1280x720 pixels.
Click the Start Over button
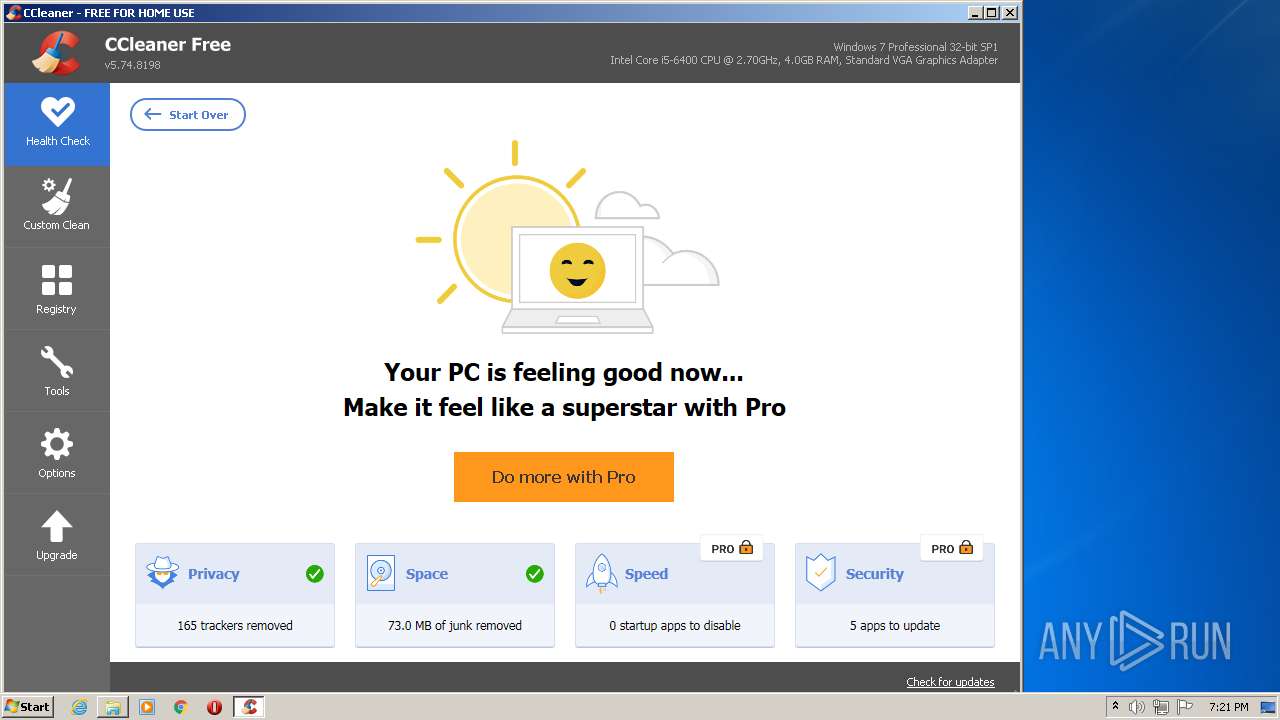188,115
